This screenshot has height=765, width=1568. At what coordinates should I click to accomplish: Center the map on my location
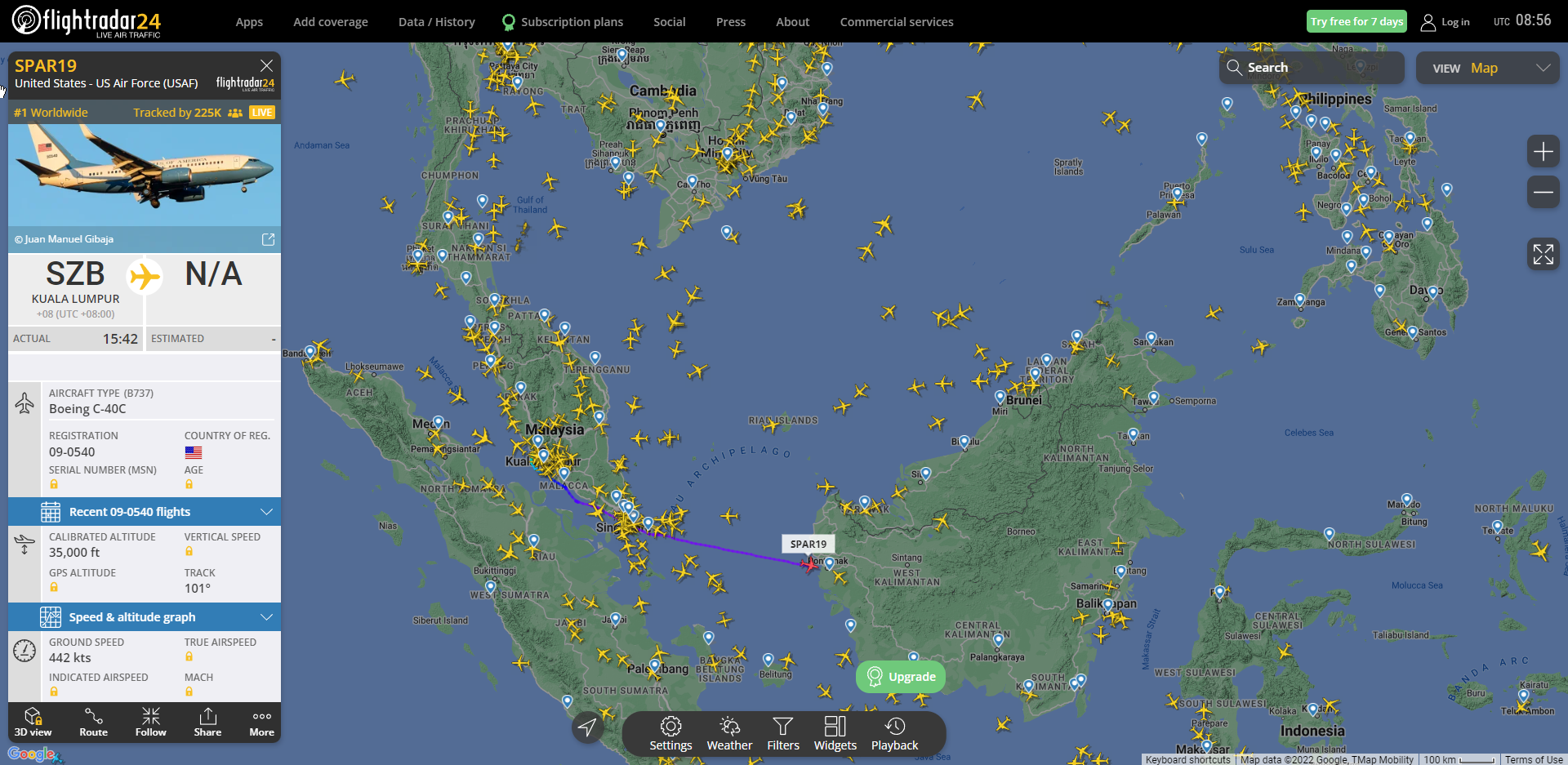[x=588, y=727]
